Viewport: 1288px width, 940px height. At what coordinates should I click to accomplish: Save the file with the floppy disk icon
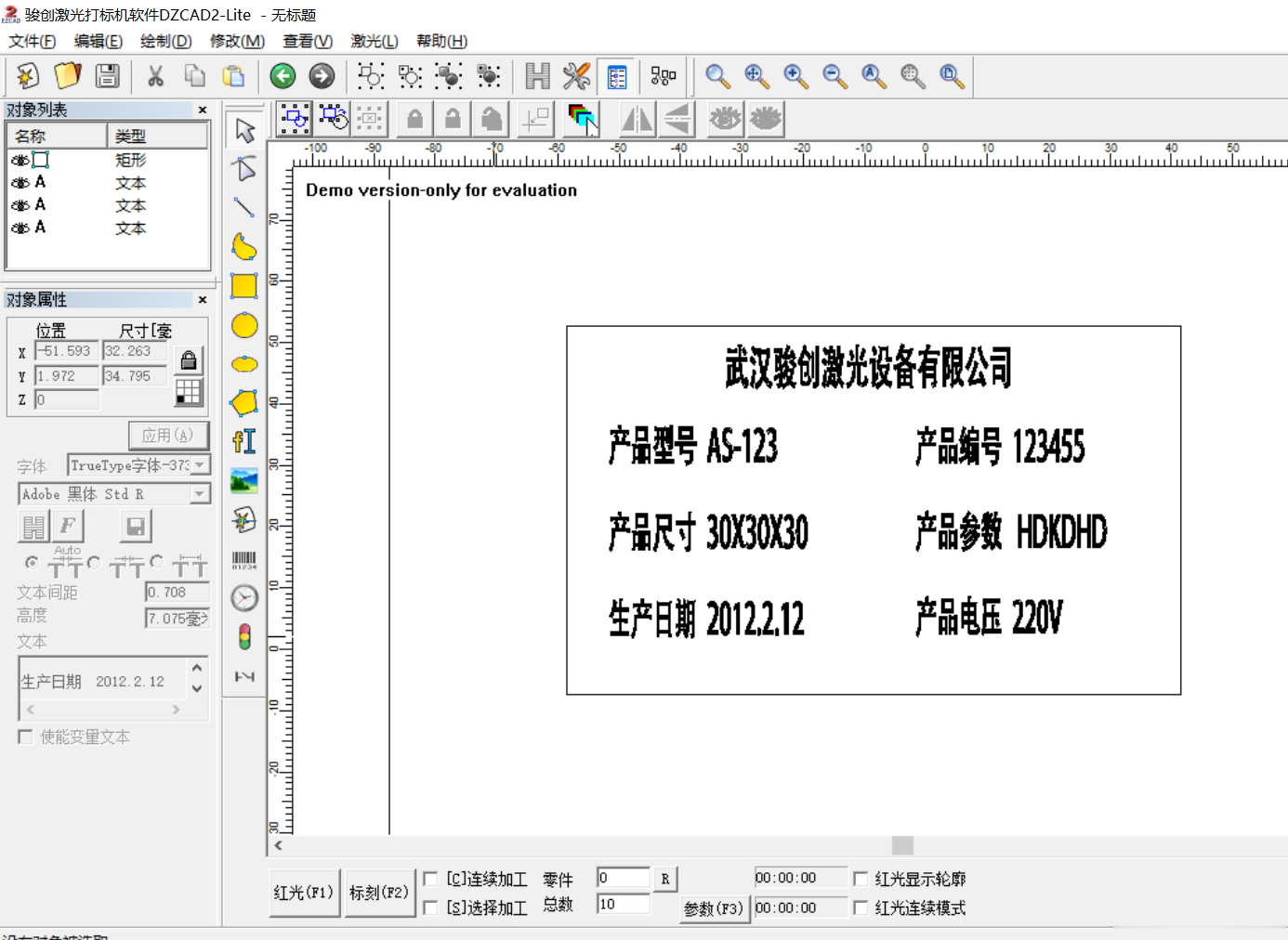tap(108, 76)
